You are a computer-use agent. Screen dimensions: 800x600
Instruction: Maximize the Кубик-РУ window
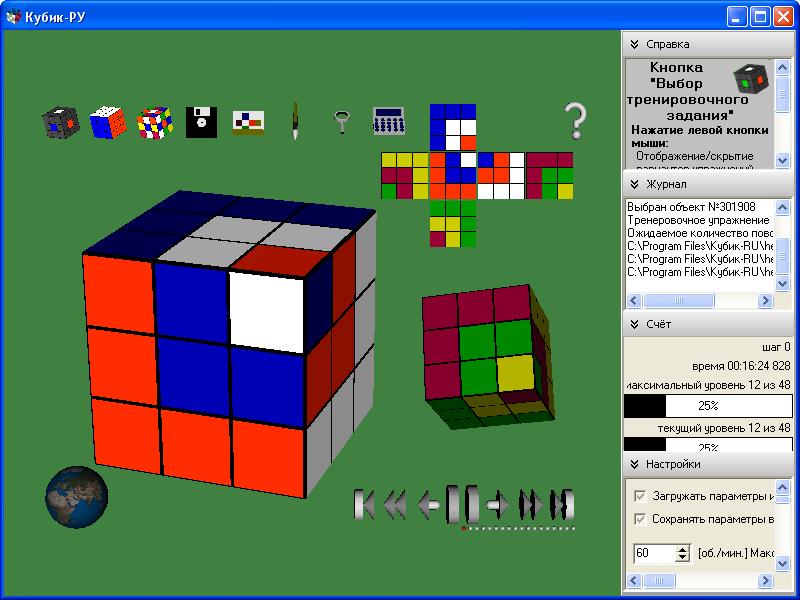click(x=760, y=17)
